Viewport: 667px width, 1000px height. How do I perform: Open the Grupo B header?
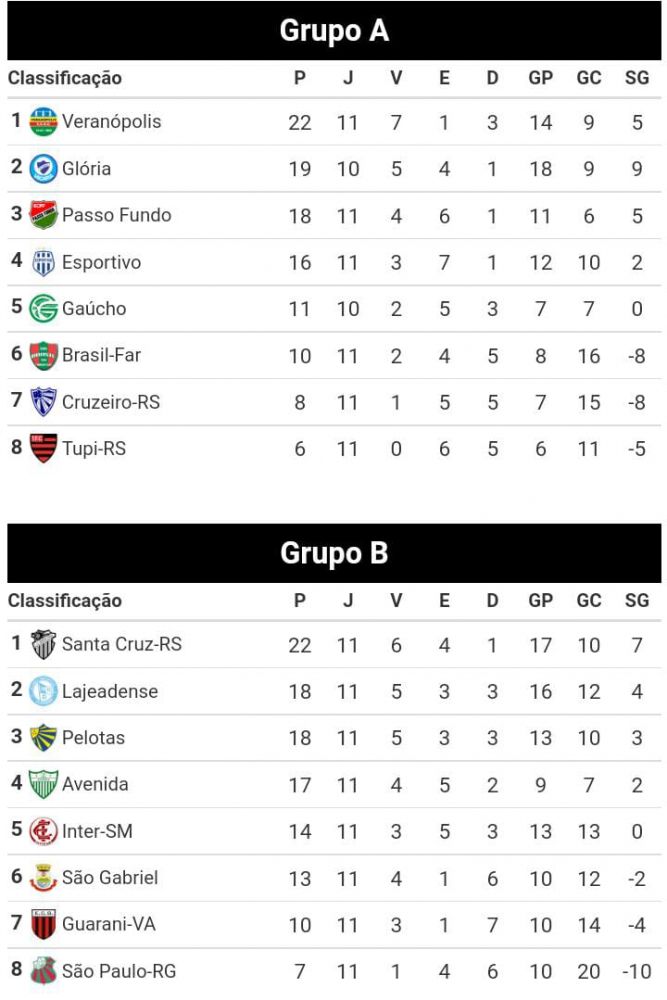tap(334, 553)
